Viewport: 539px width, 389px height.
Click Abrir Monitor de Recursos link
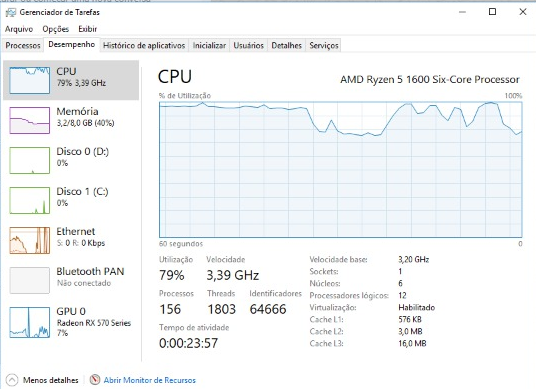(150, 380)
